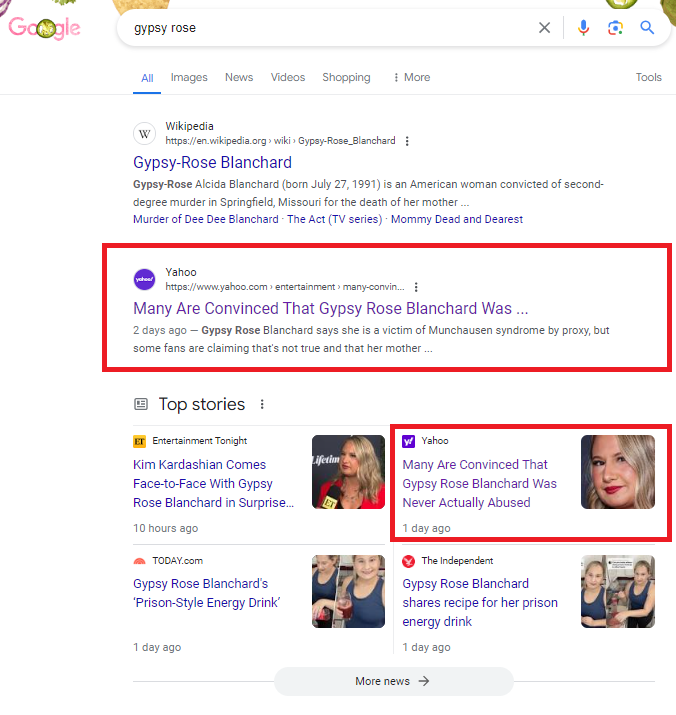
Task: Open TODAY.com Prison-Style Energy Drink story
Action: tap(207, 593)
